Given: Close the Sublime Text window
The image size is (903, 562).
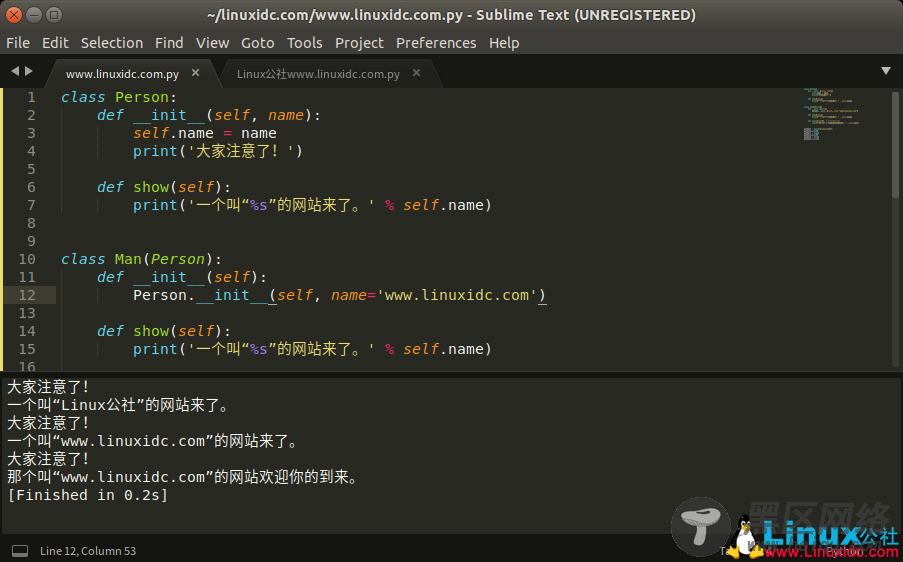Looking at the screenshot, I should [14, 15].
